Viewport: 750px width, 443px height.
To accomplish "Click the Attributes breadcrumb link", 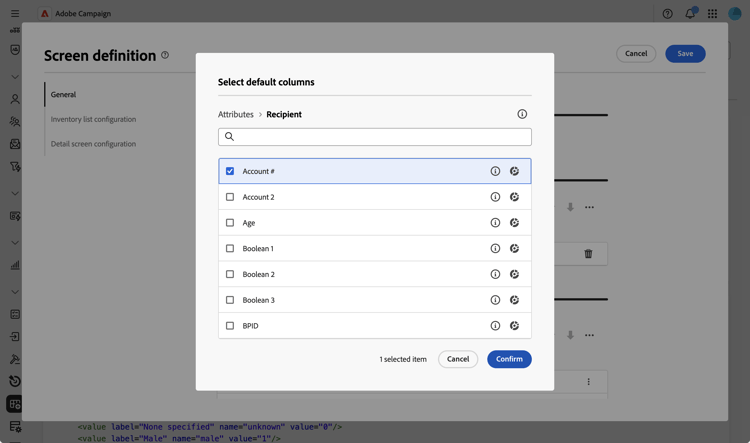I will [x=236, y=114].
